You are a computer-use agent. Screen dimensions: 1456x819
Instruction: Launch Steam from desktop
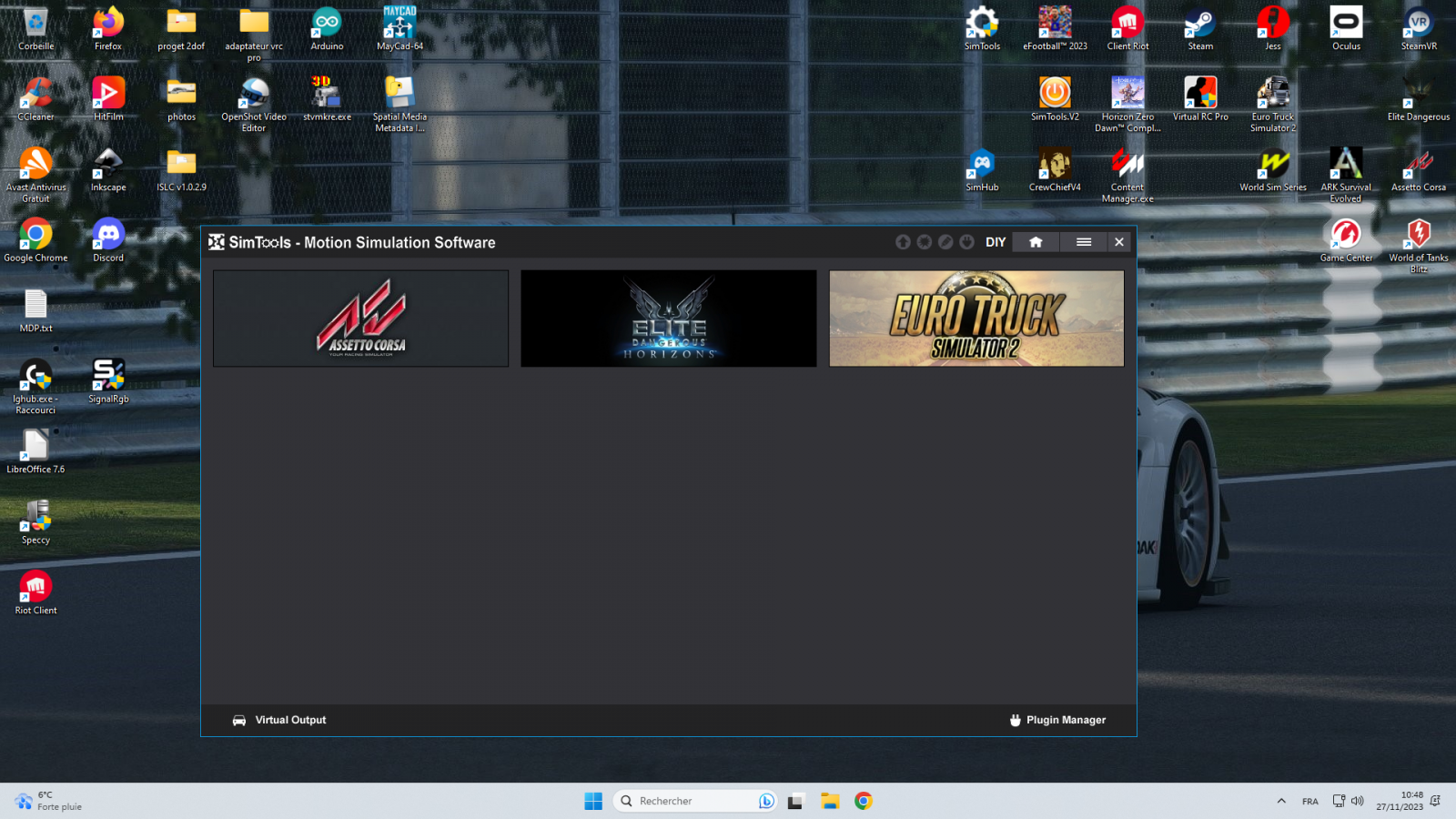1200,28
